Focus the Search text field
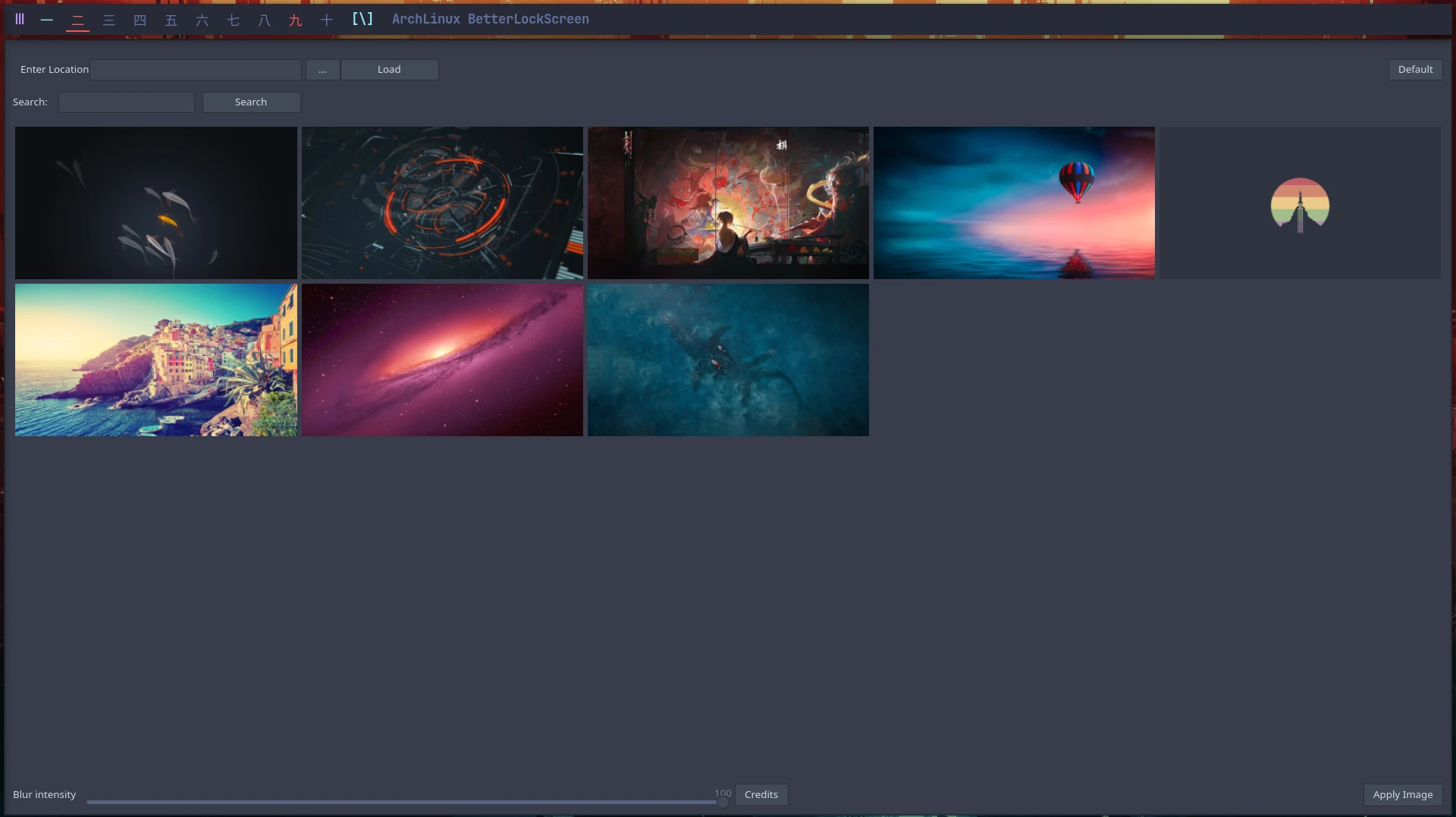Viewport: 1456px width, 817px height. pyautogui.click(x=127, y=102)
